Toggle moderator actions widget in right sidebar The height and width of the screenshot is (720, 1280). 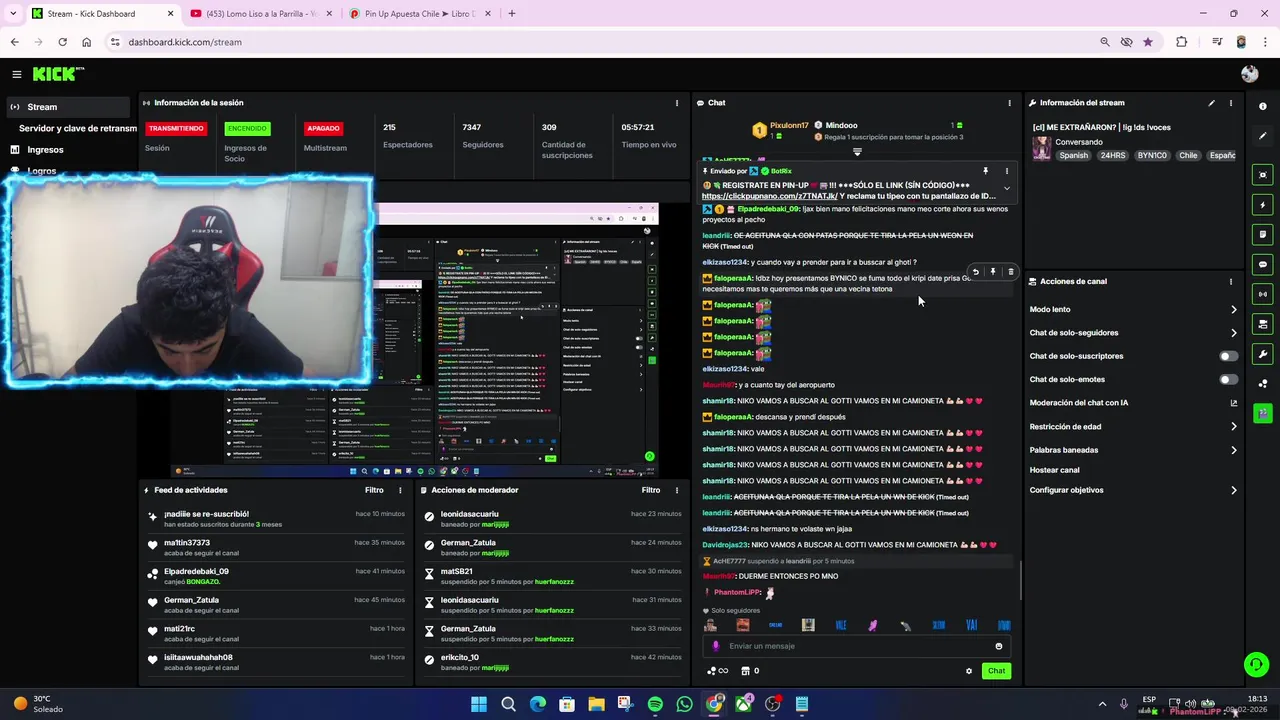pyautogui.click(x=1263, y=324)
